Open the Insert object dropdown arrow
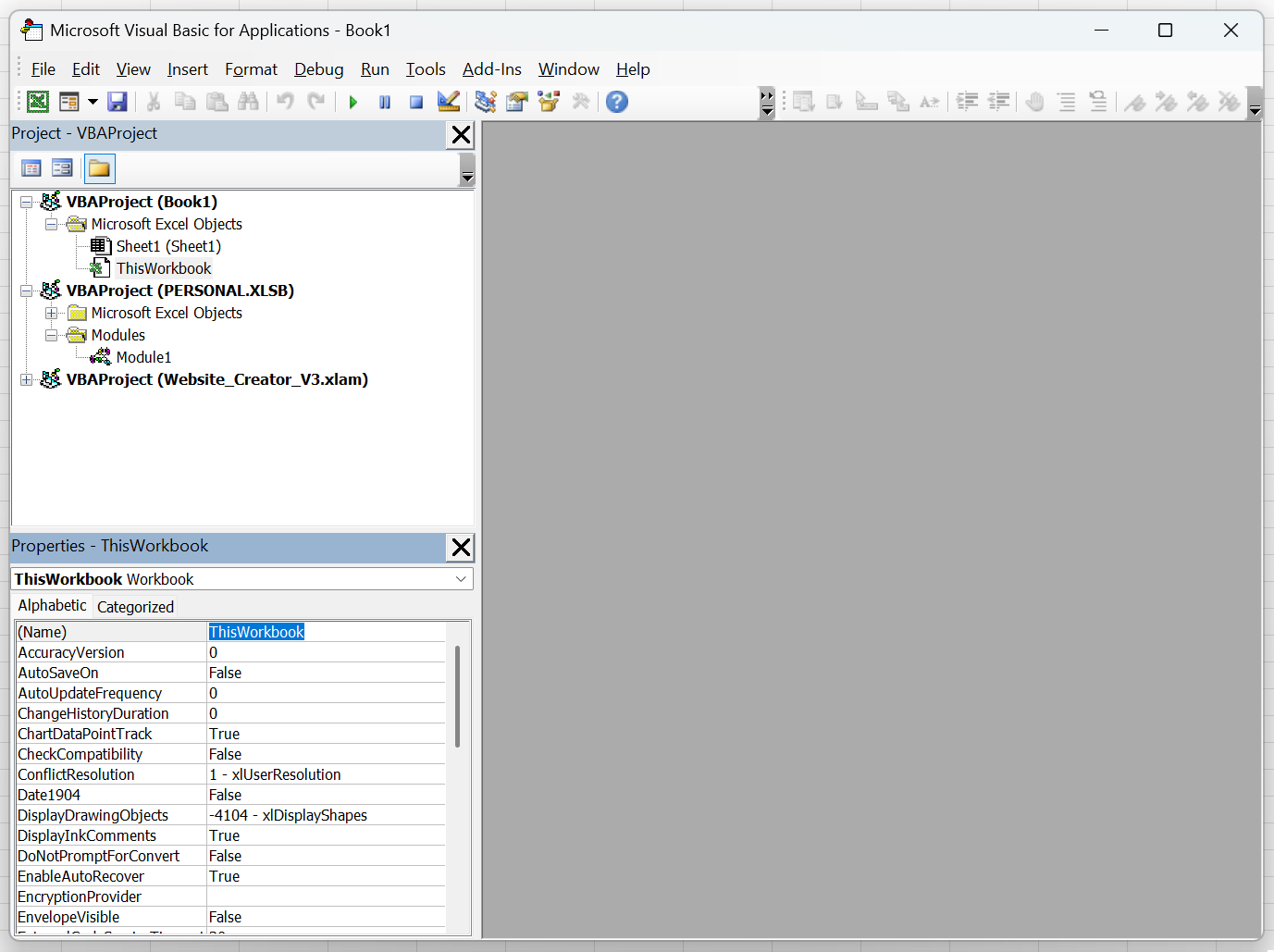 [93, 102]
